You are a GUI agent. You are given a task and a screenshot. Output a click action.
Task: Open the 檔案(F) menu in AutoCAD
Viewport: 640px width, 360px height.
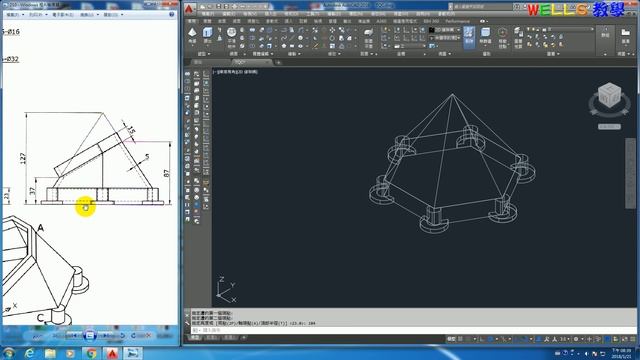[x=208, y=14]
